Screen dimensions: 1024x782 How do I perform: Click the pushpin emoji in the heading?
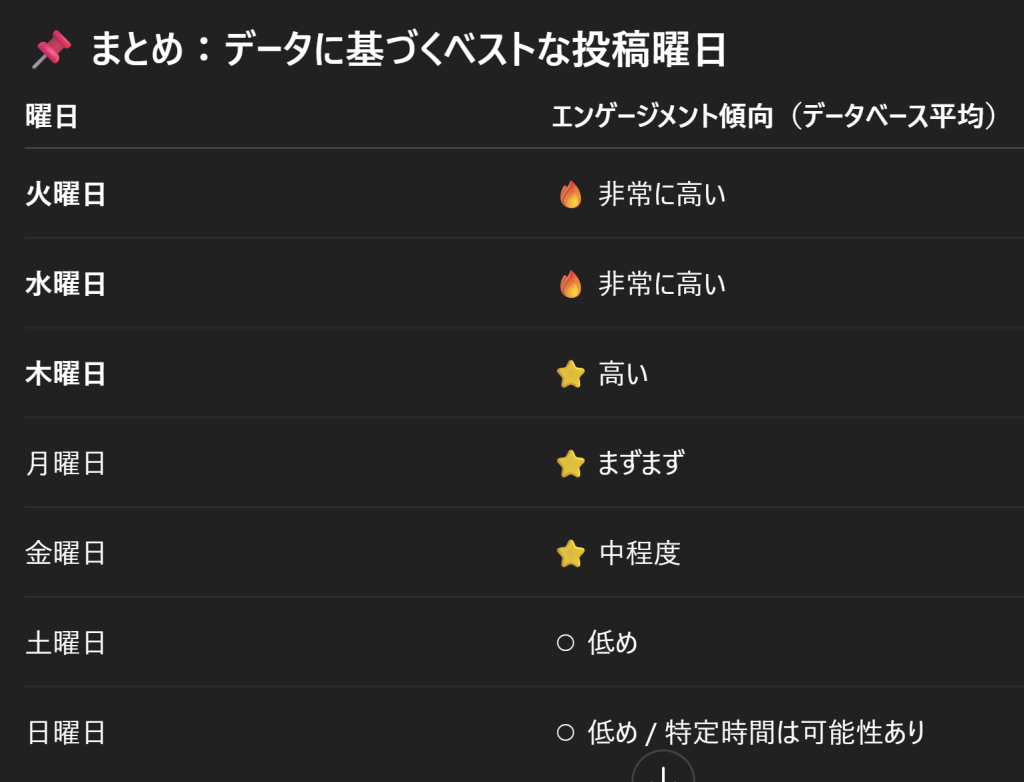tap(51, 49)
